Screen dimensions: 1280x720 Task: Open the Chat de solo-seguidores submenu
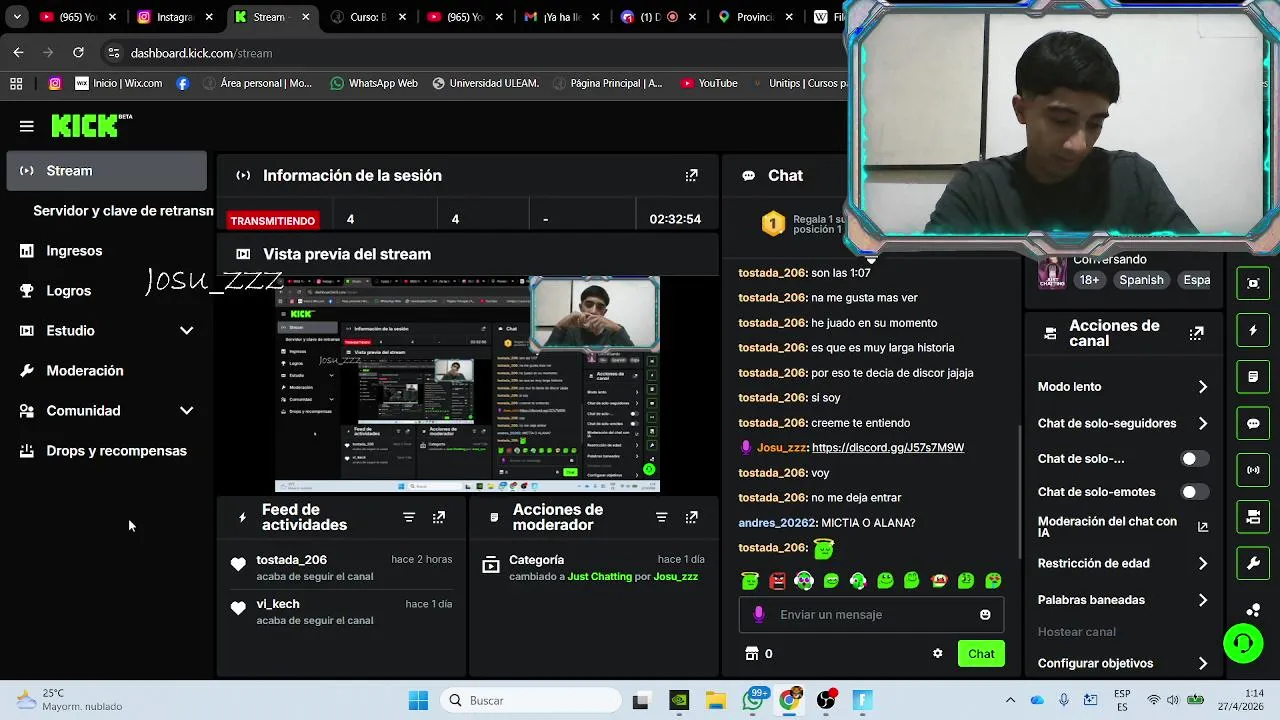[x=1123, y=424]
